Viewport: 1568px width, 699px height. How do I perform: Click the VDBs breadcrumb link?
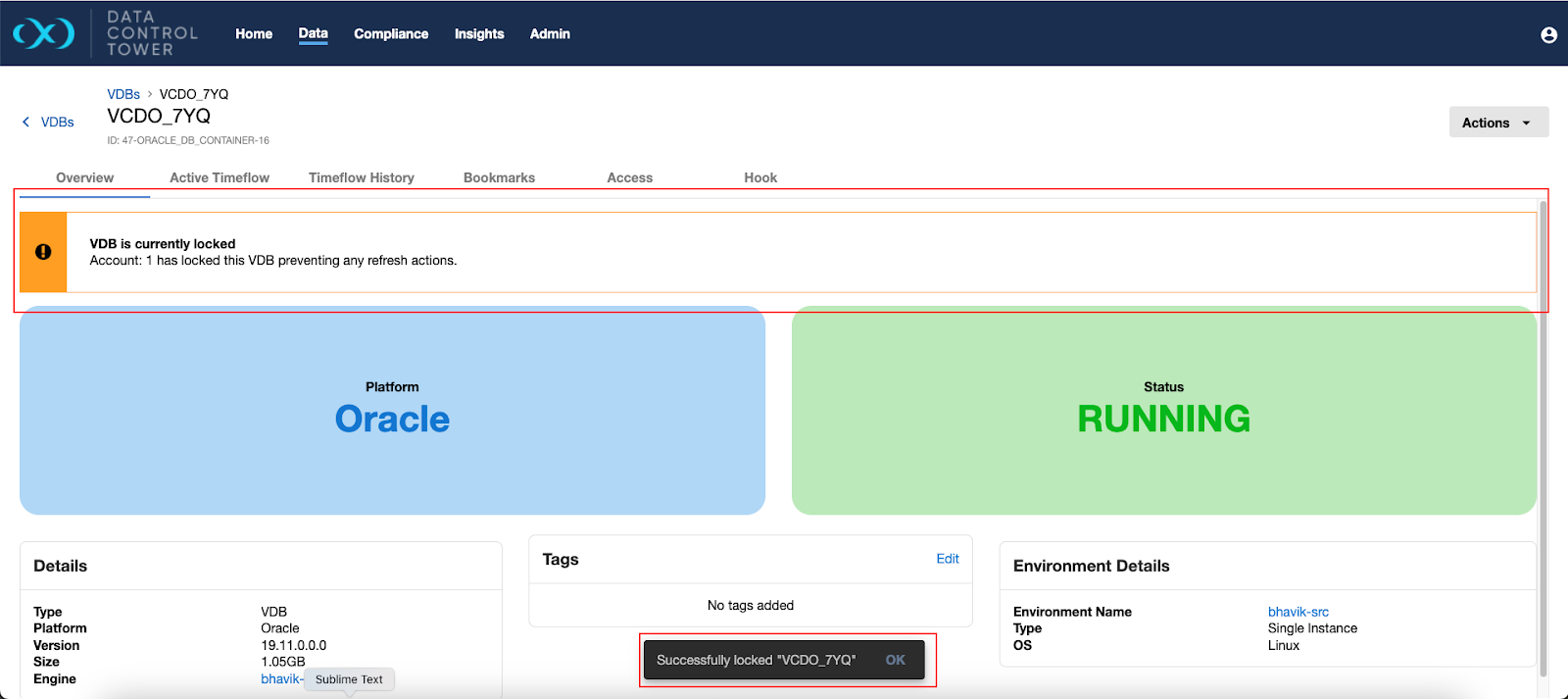pos(123,94)
